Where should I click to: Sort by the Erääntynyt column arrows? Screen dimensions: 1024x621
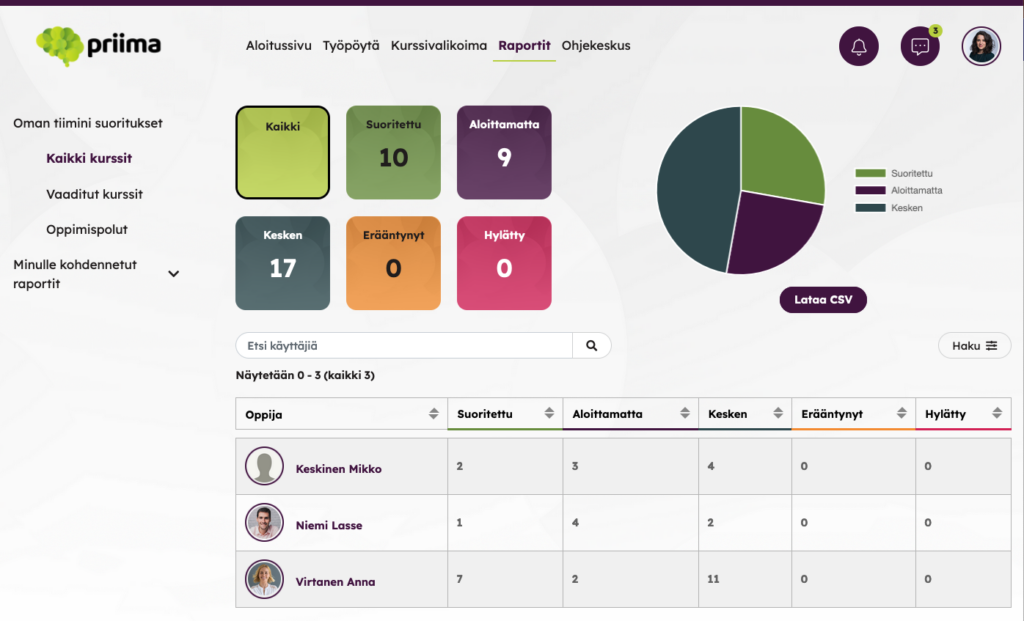point(901,413)
